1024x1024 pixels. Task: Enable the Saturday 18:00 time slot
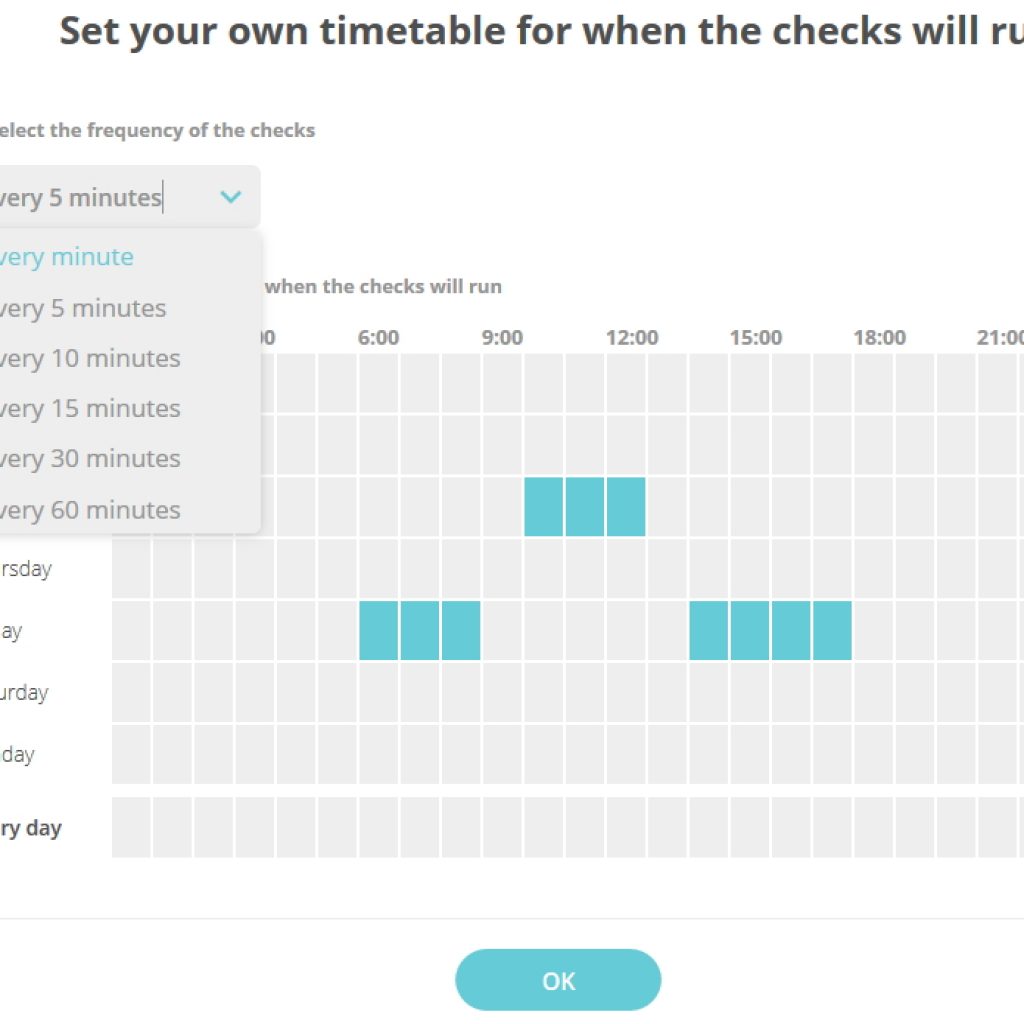click(873, 693)
